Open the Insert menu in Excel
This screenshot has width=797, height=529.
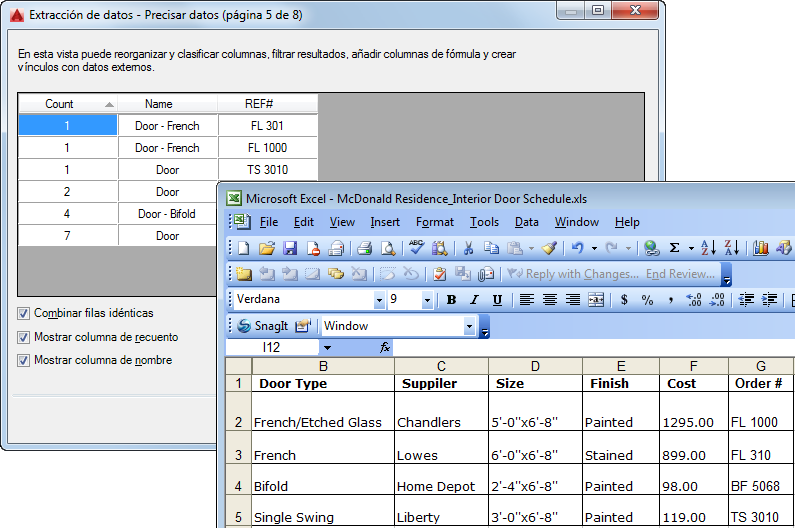(385, 222)
